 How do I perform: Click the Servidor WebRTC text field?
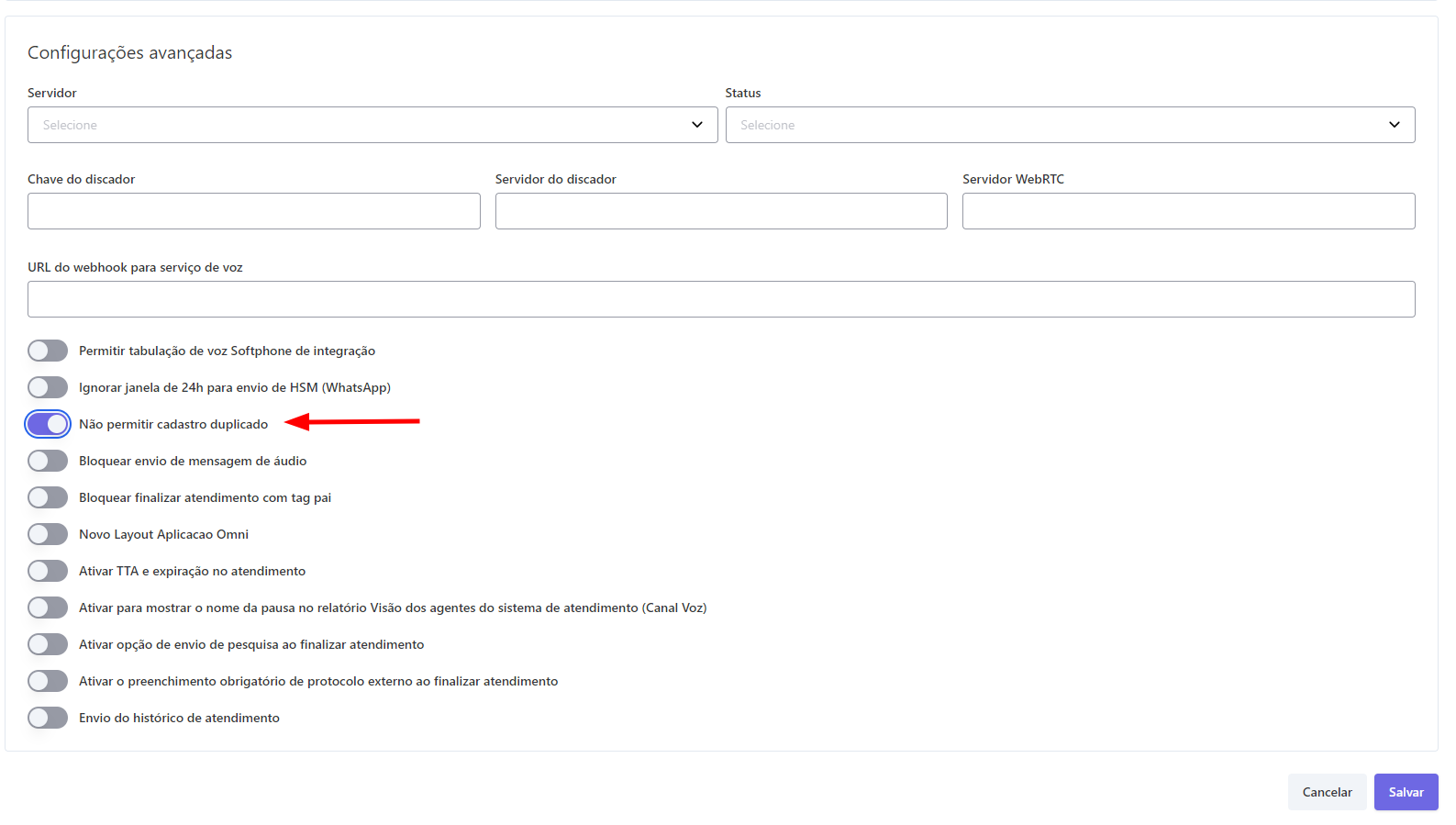[x=1188, y=211]
